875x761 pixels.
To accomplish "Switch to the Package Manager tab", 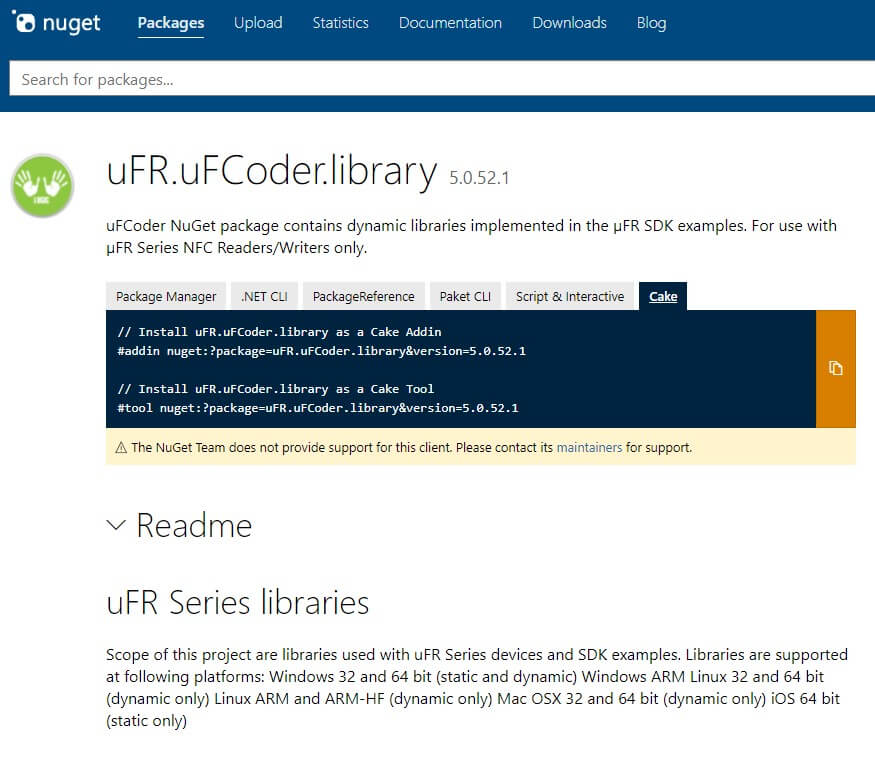I will 166,296.
